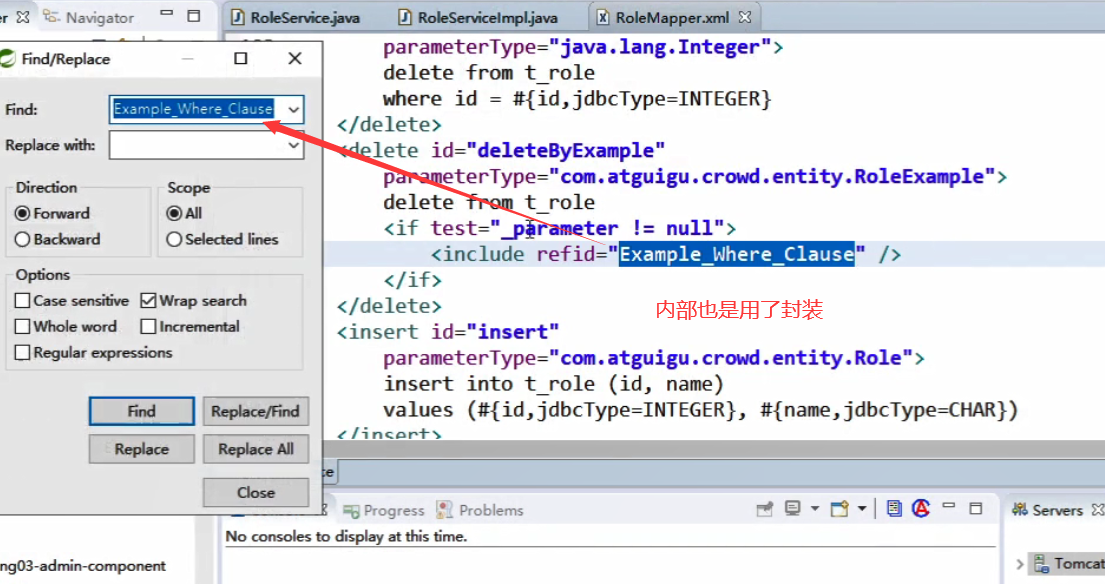The width and height of the screenshot is (1105, 584).
Task: Enable the Incremental checkbox
Action: pyautogui.click(x=148, y=327)
